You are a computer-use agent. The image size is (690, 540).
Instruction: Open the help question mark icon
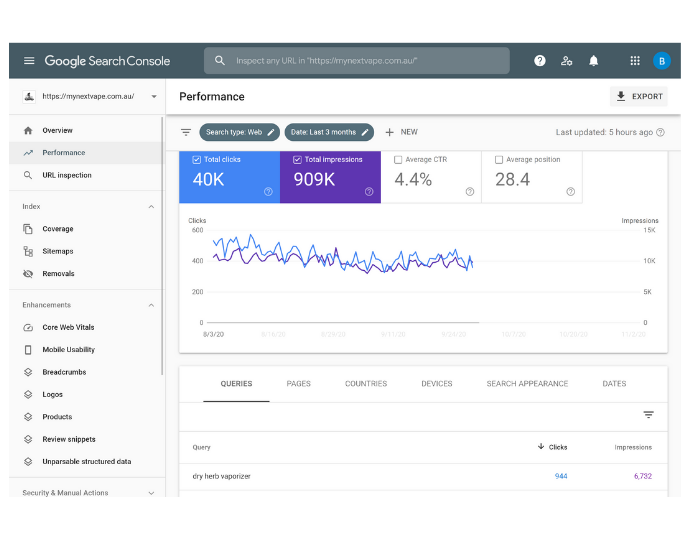pos(540,61)
